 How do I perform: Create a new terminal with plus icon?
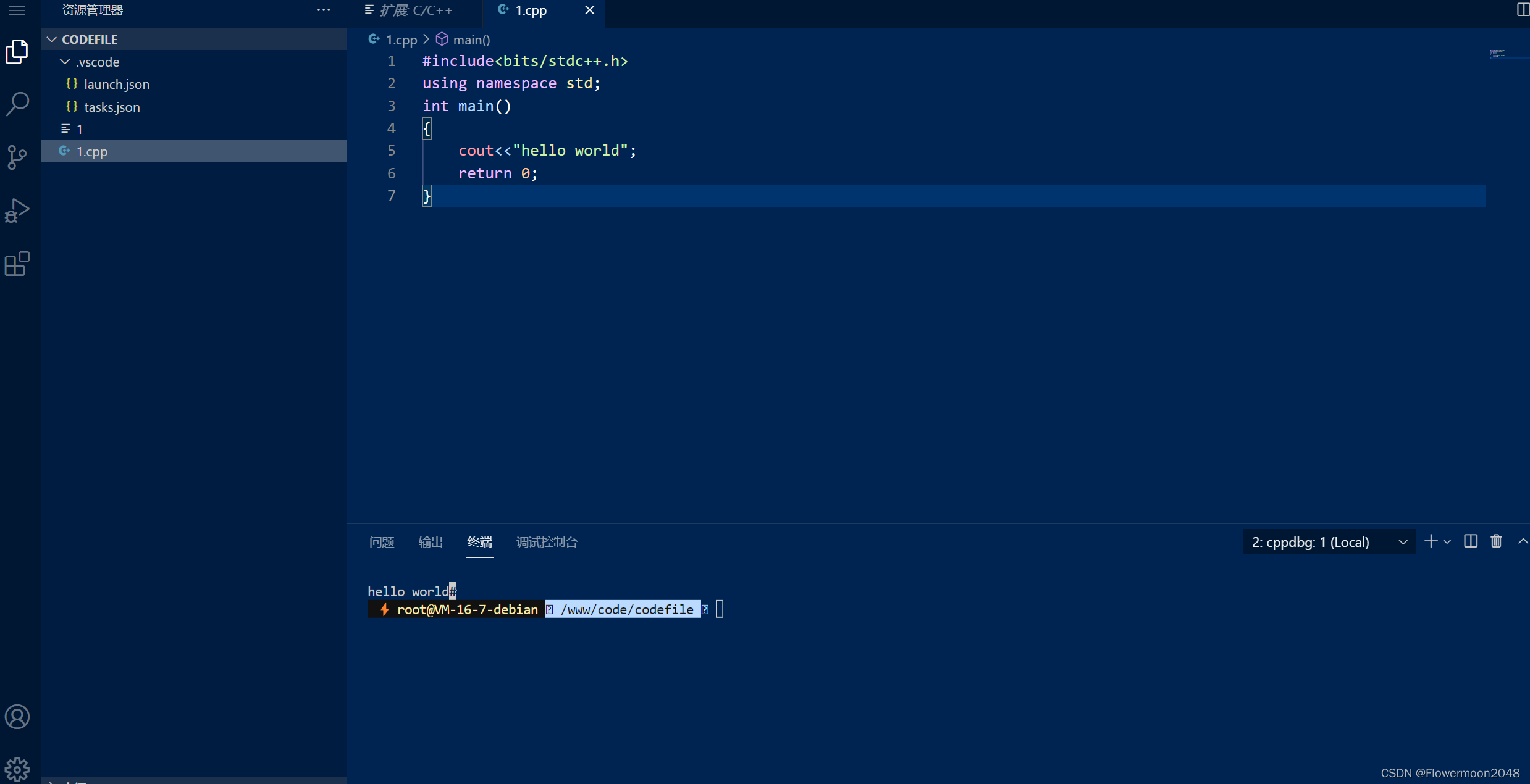click(x=1431, y=541)
